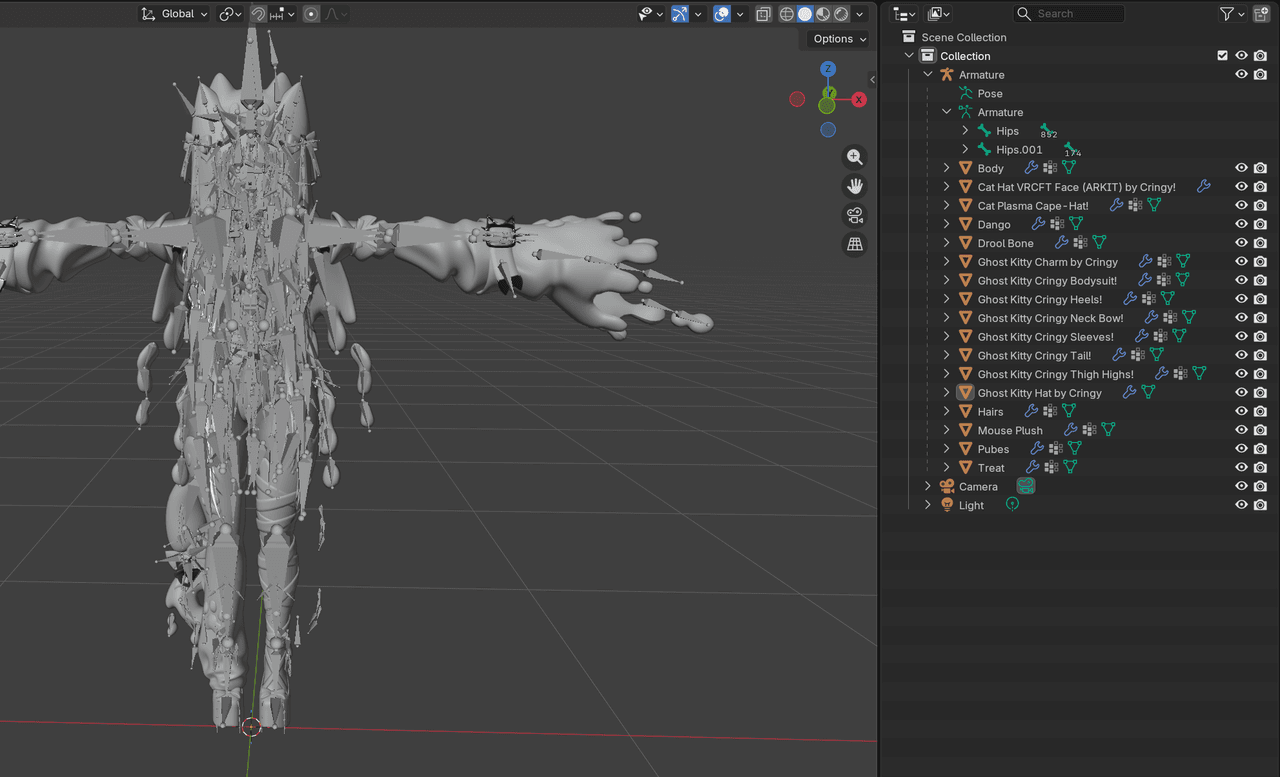
Task: Switch perspective/orthographic with the grid icon
Action: 855,244
